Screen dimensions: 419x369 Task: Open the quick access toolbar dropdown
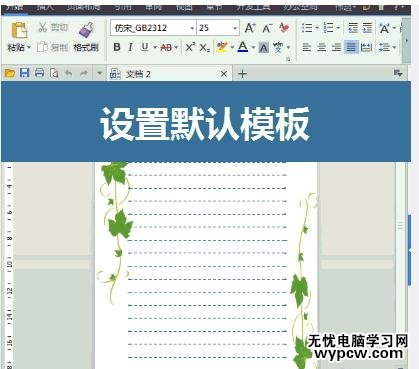coord(99,73)
